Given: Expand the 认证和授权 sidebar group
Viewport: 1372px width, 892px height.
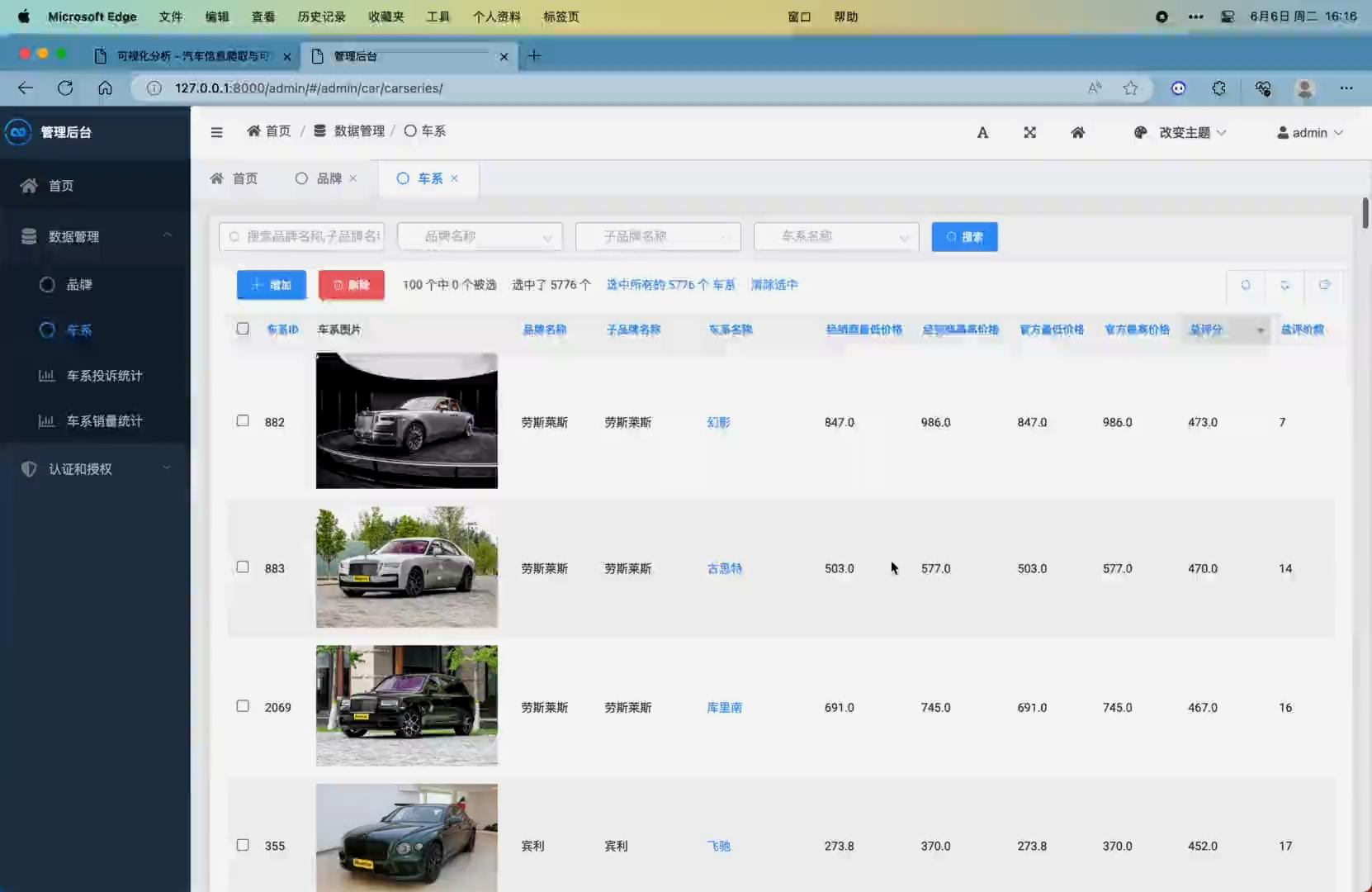Looking at the screenshot, I should [95, 469].
